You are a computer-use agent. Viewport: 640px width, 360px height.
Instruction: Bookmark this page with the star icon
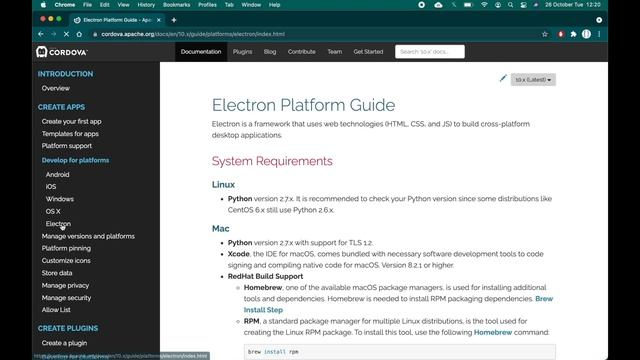pos(545,34)
